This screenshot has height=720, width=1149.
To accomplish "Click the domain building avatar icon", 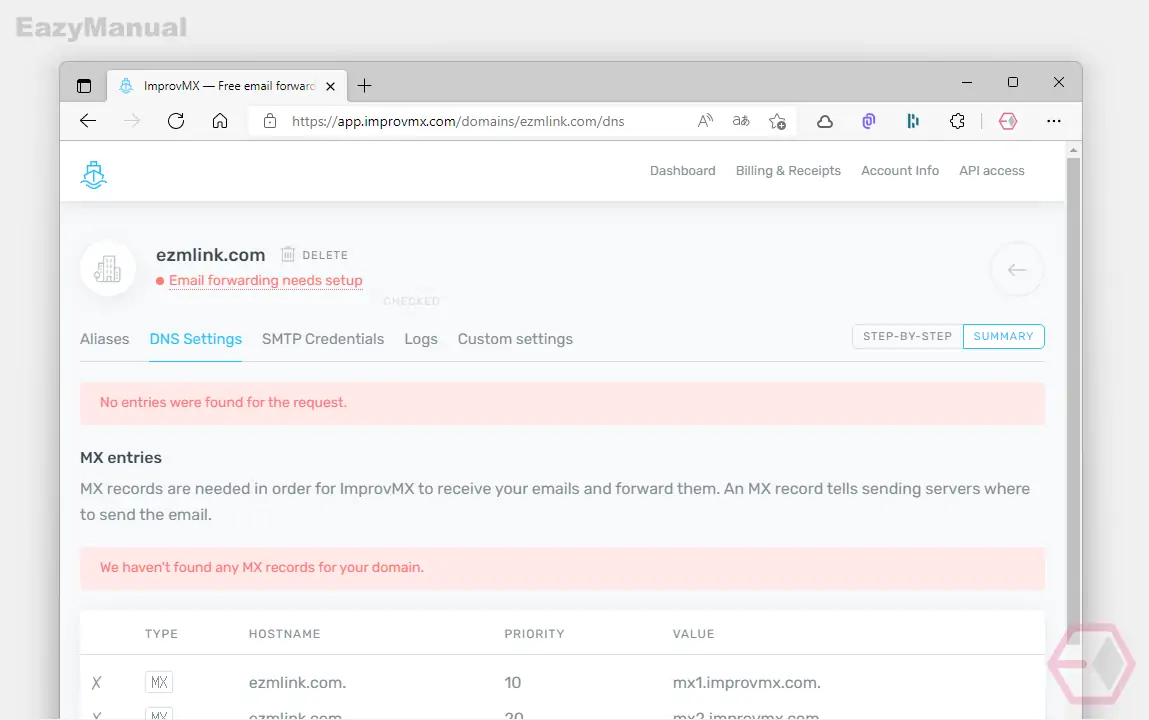I will [108, 269].
